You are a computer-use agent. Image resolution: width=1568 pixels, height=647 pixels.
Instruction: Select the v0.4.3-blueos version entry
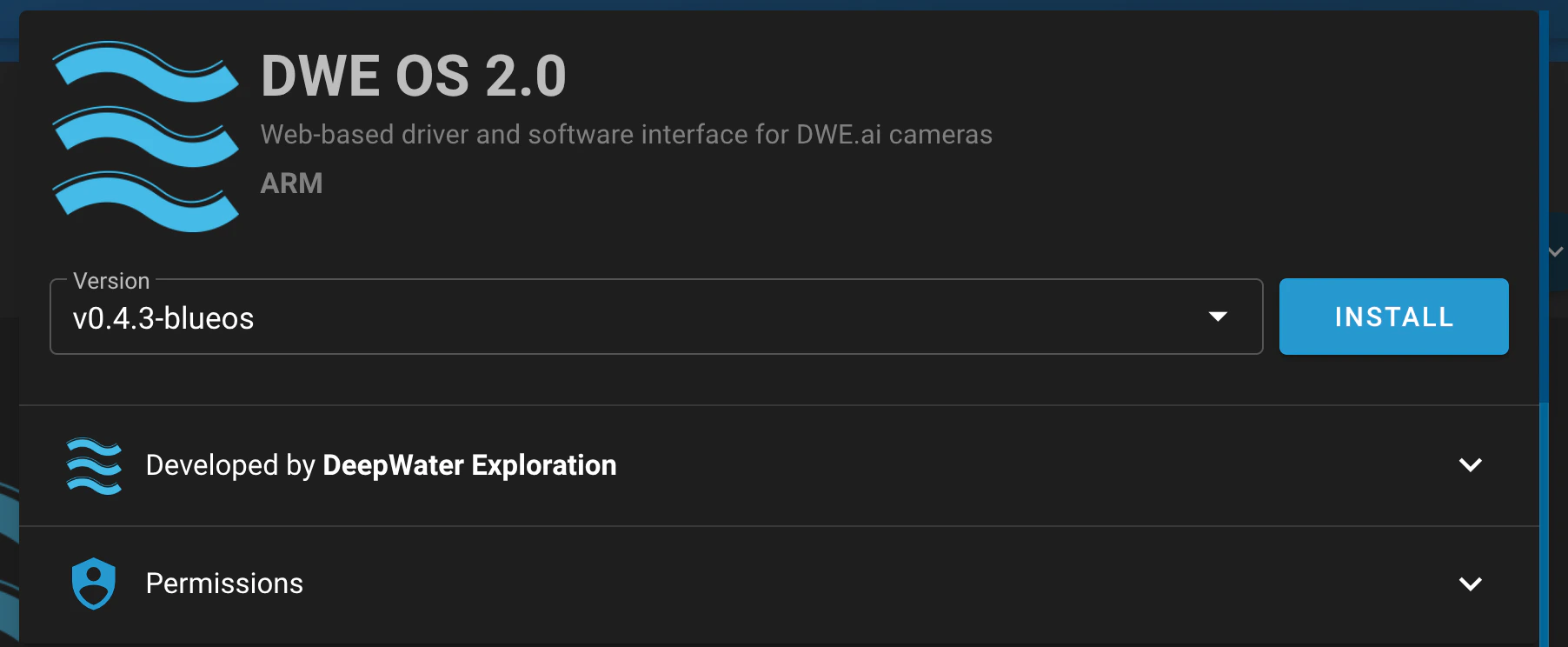coord(163,318)
